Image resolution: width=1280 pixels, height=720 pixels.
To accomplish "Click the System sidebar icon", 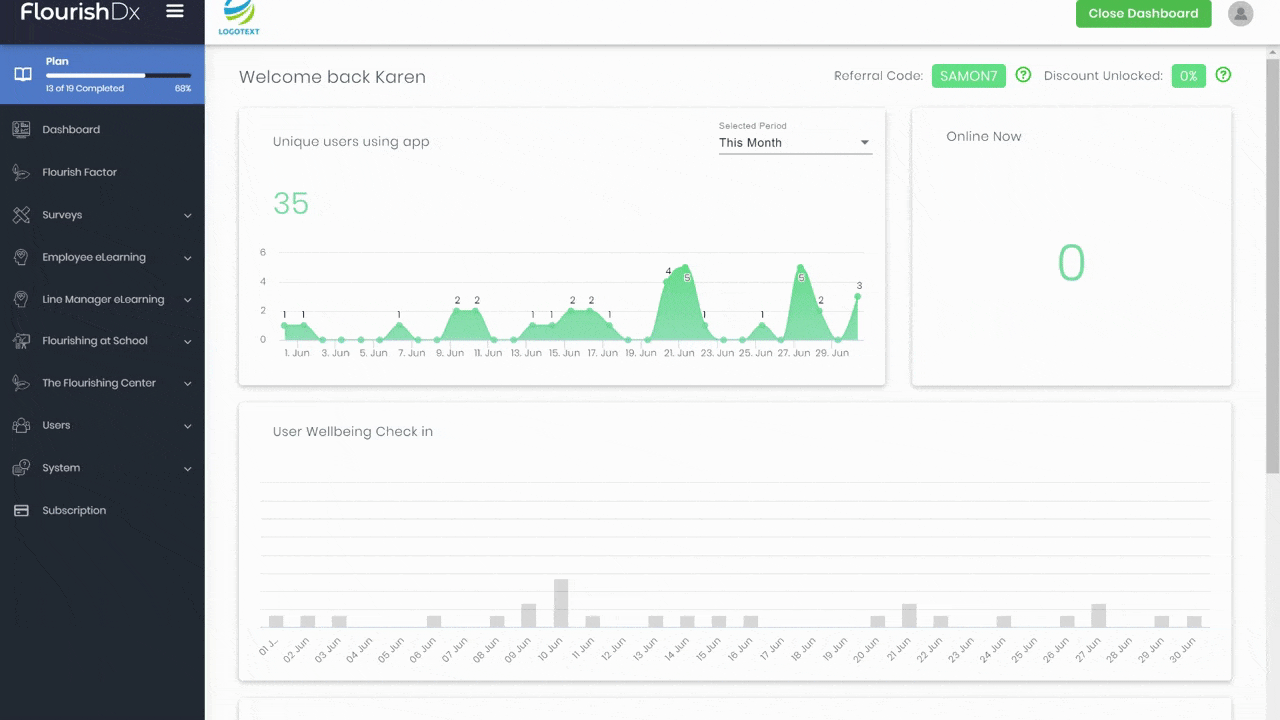I will (21, 468).
